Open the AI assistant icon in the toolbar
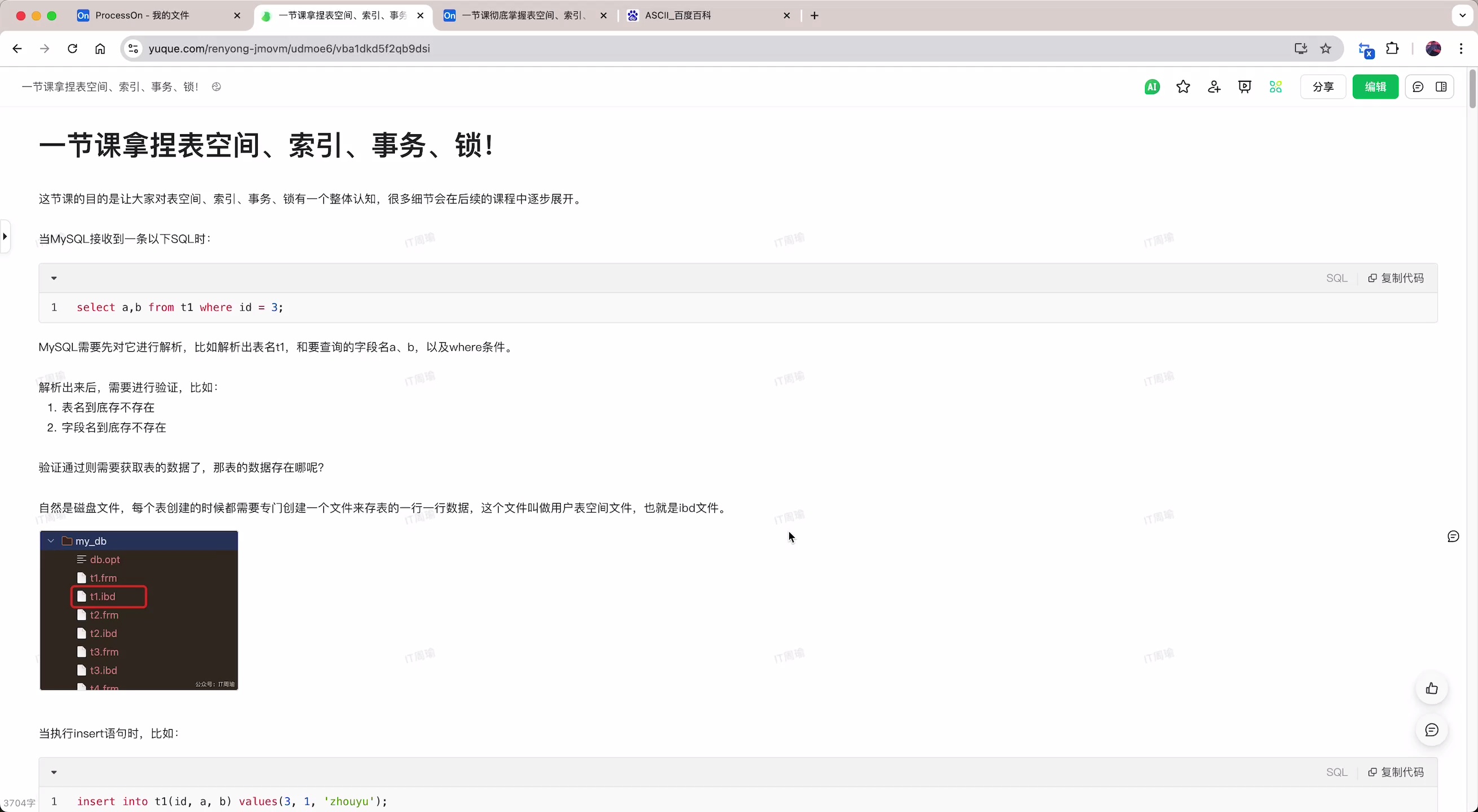The height and width of the screenshot is (812, 1478). coord(1152,87)
